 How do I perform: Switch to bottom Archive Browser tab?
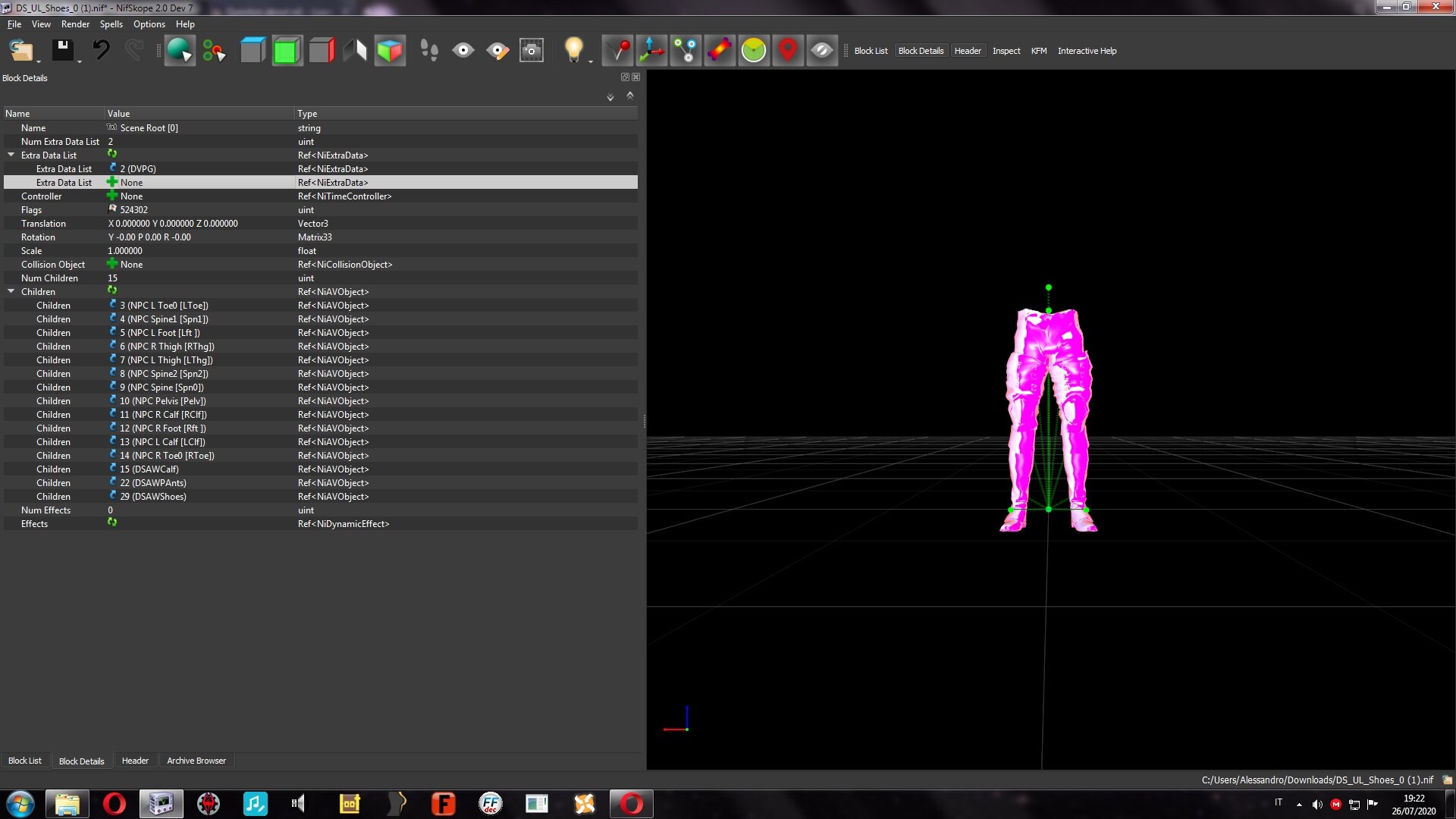(196, 761)
